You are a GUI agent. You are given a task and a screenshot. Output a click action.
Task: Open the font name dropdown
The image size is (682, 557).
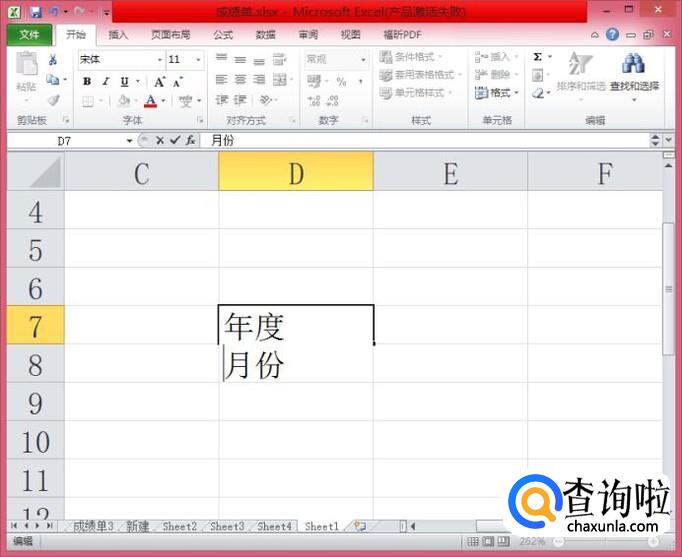pos(160,60)
